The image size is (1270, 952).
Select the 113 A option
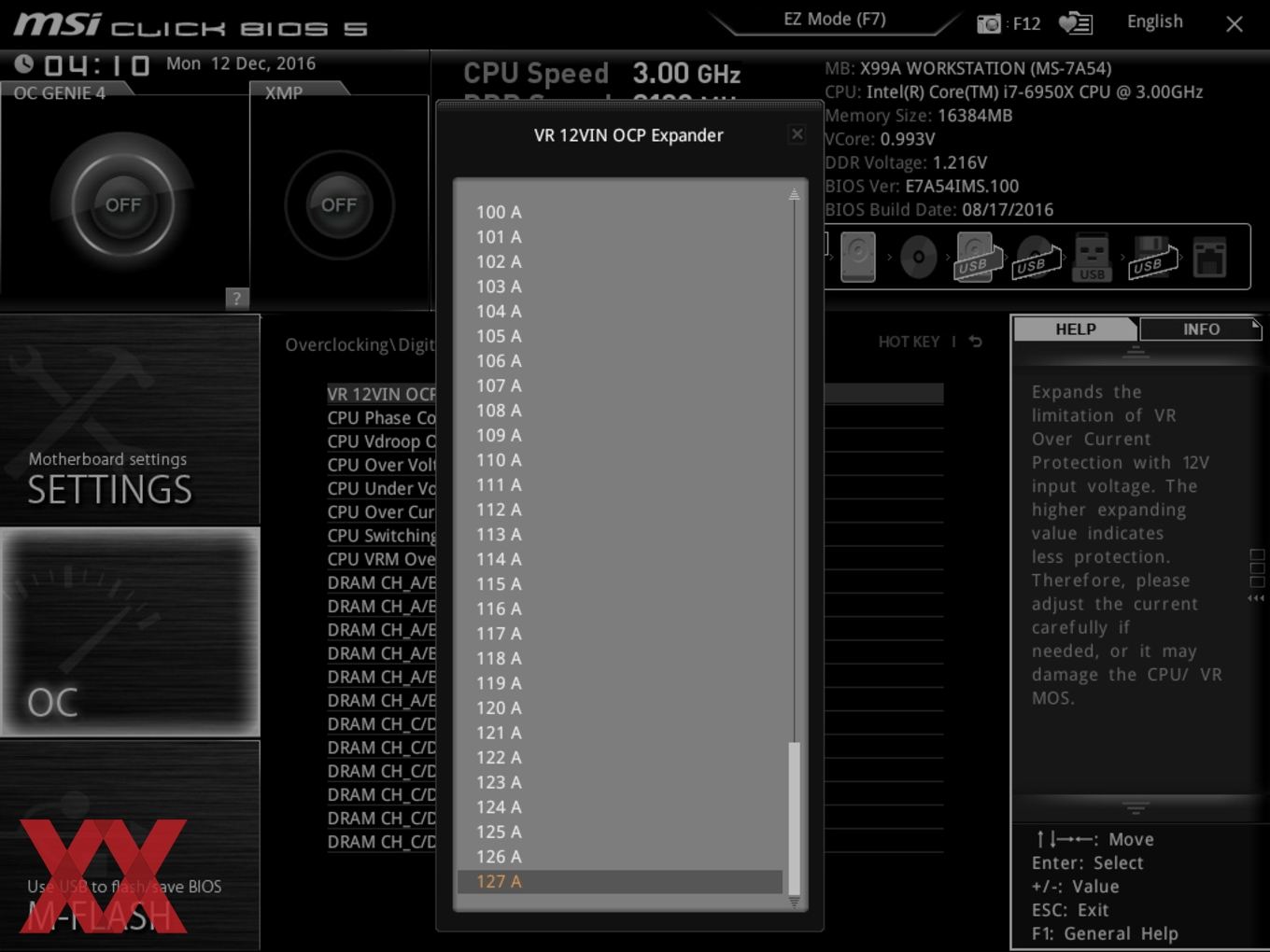(x=620, y=535)
